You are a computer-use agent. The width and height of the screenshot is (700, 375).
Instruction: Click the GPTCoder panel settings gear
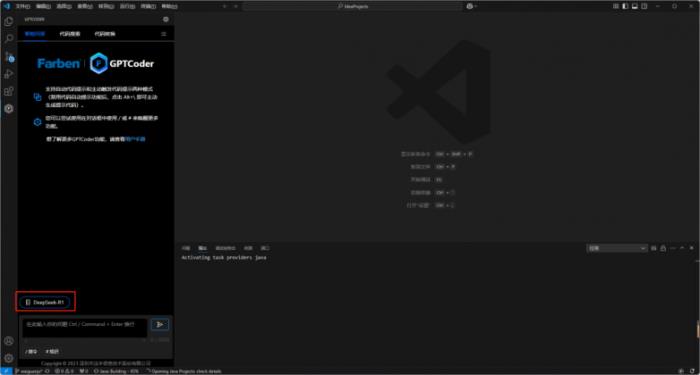pyautogui.click(x=166, y=19)
